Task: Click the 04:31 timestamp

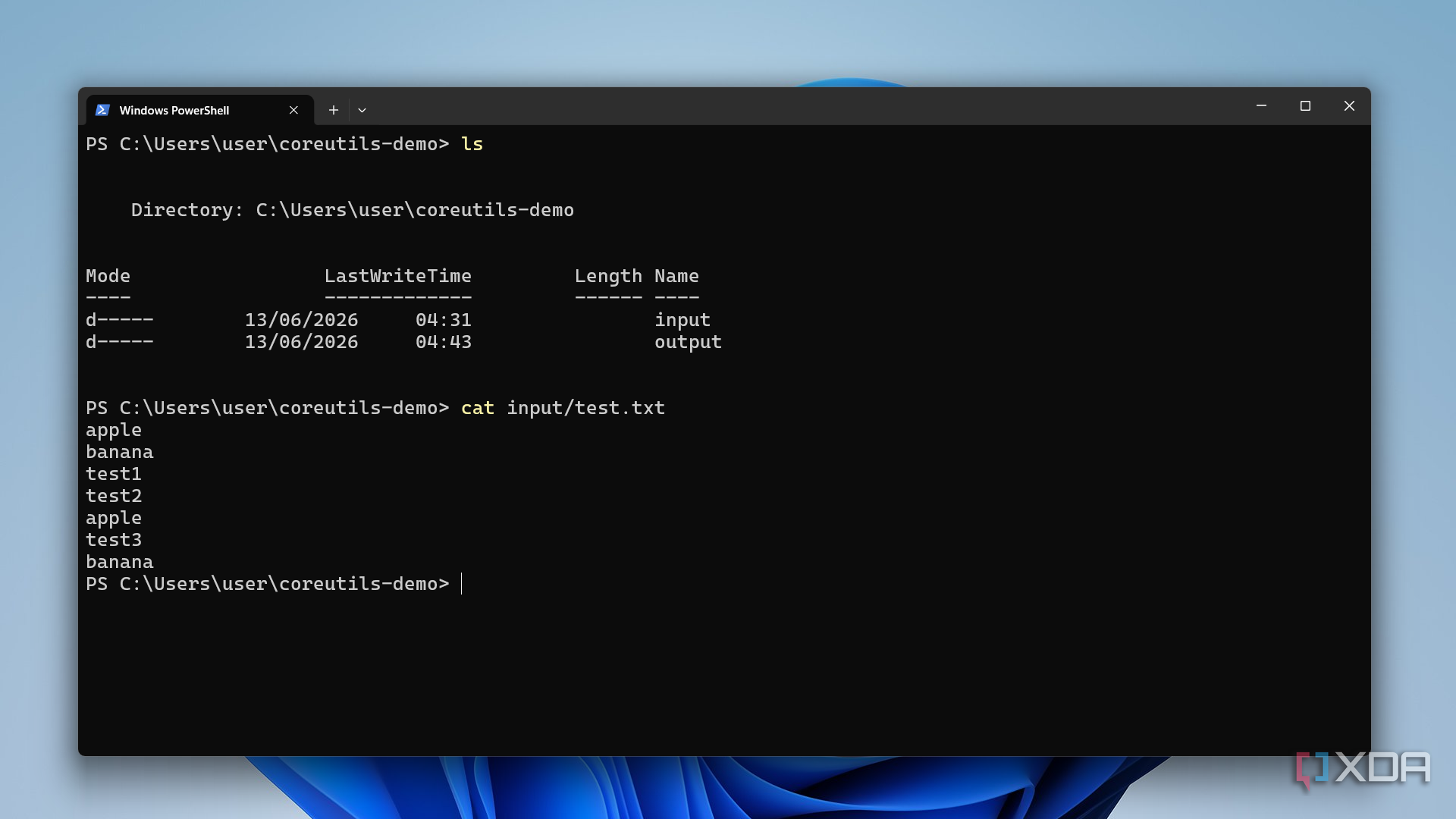Action: coord(444,320)
